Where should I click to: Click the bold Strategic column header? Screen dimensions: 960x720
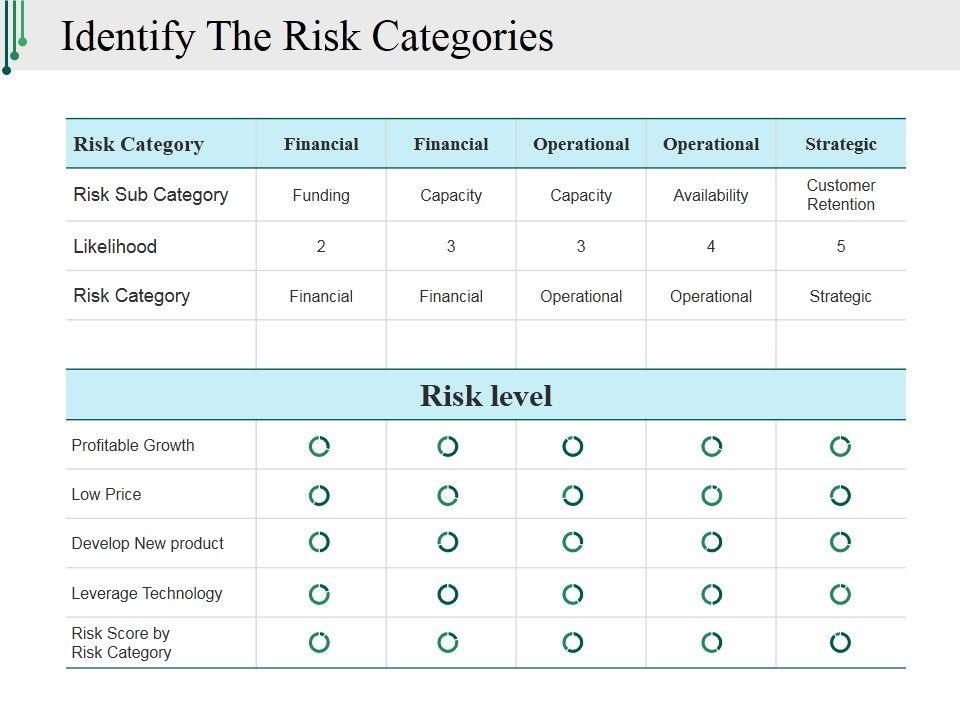[841, 144]
